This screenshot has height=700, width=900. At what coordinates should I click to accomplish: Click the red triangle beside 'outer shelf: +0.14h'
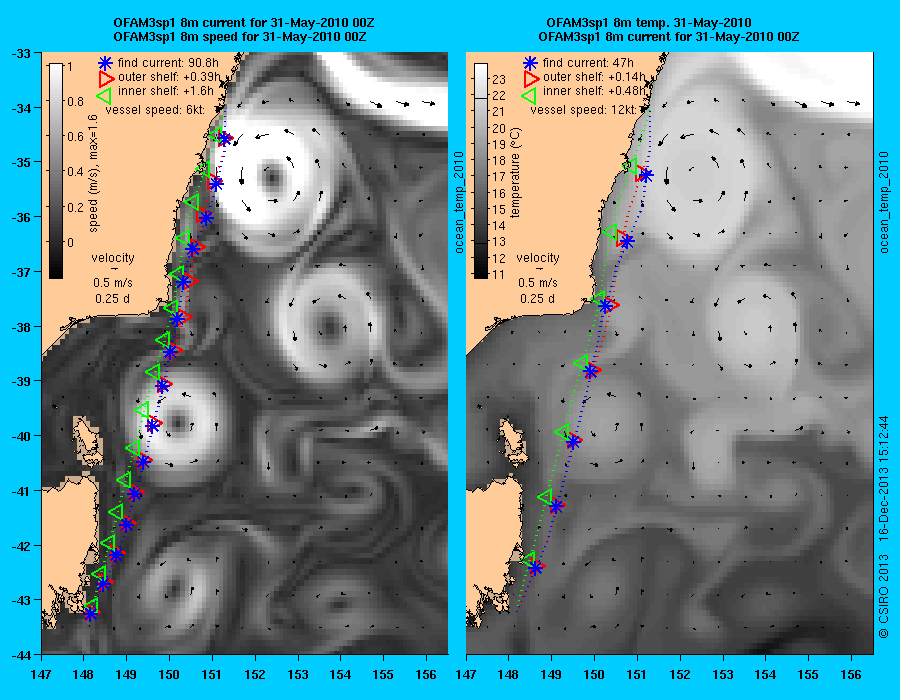click(x=532, y=77)
